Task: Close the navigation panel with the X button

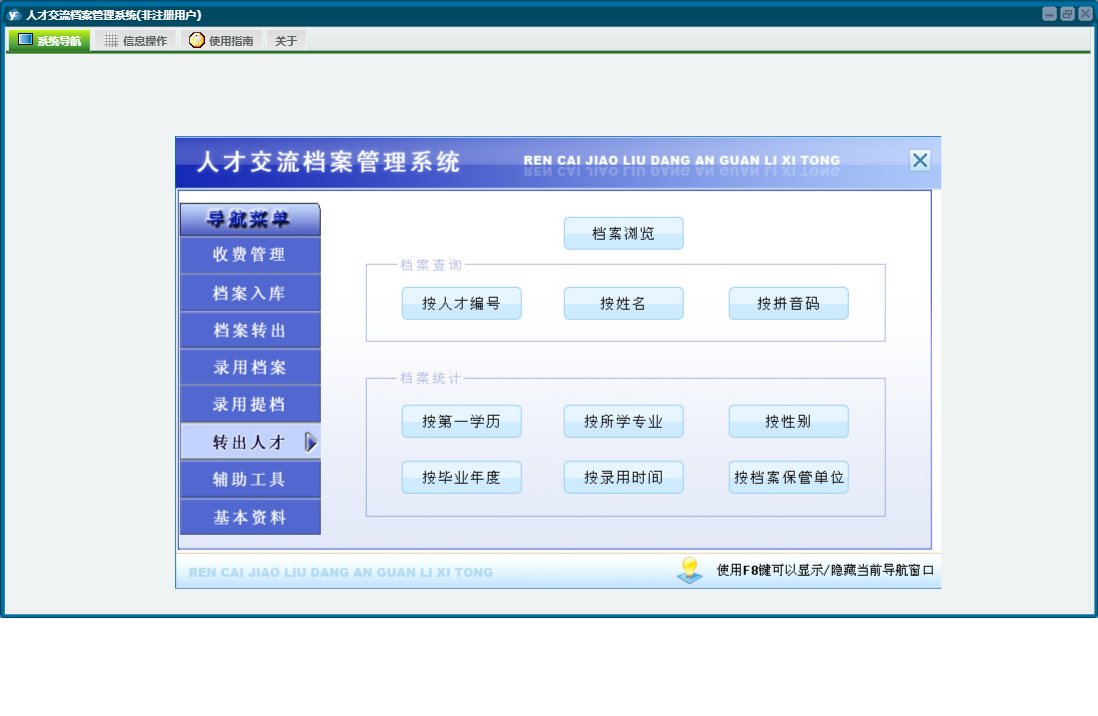Action: tap(920, 160)
